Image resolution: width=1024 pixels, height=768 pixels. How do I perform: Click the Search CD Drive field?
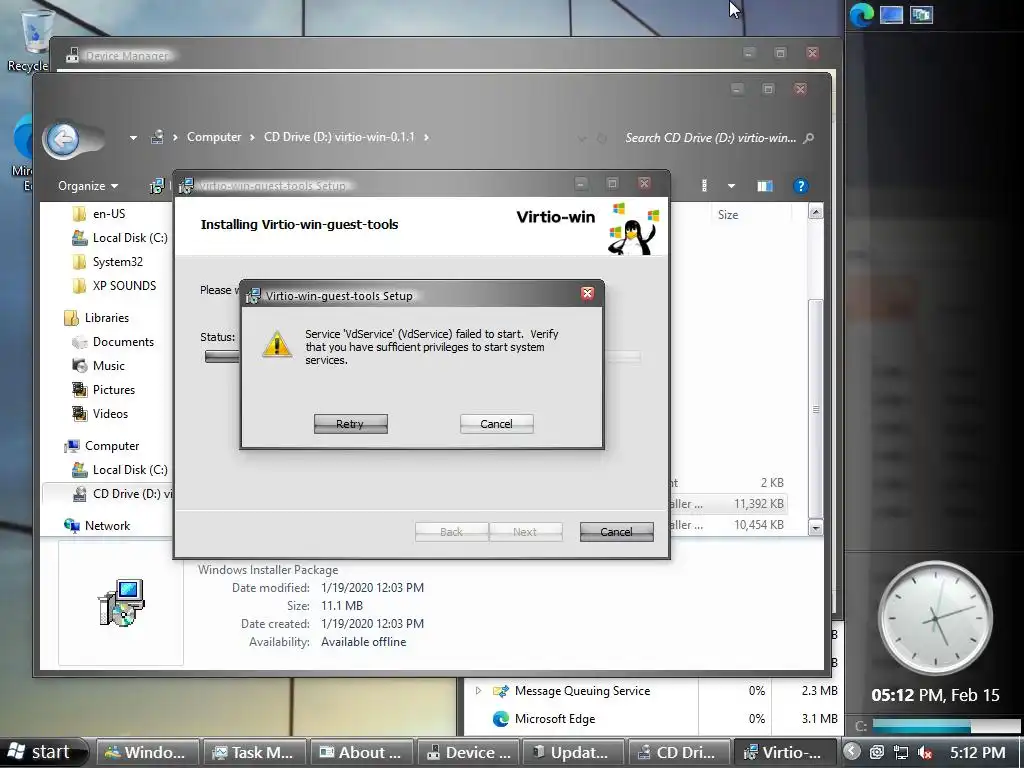[x=711, y=138]
